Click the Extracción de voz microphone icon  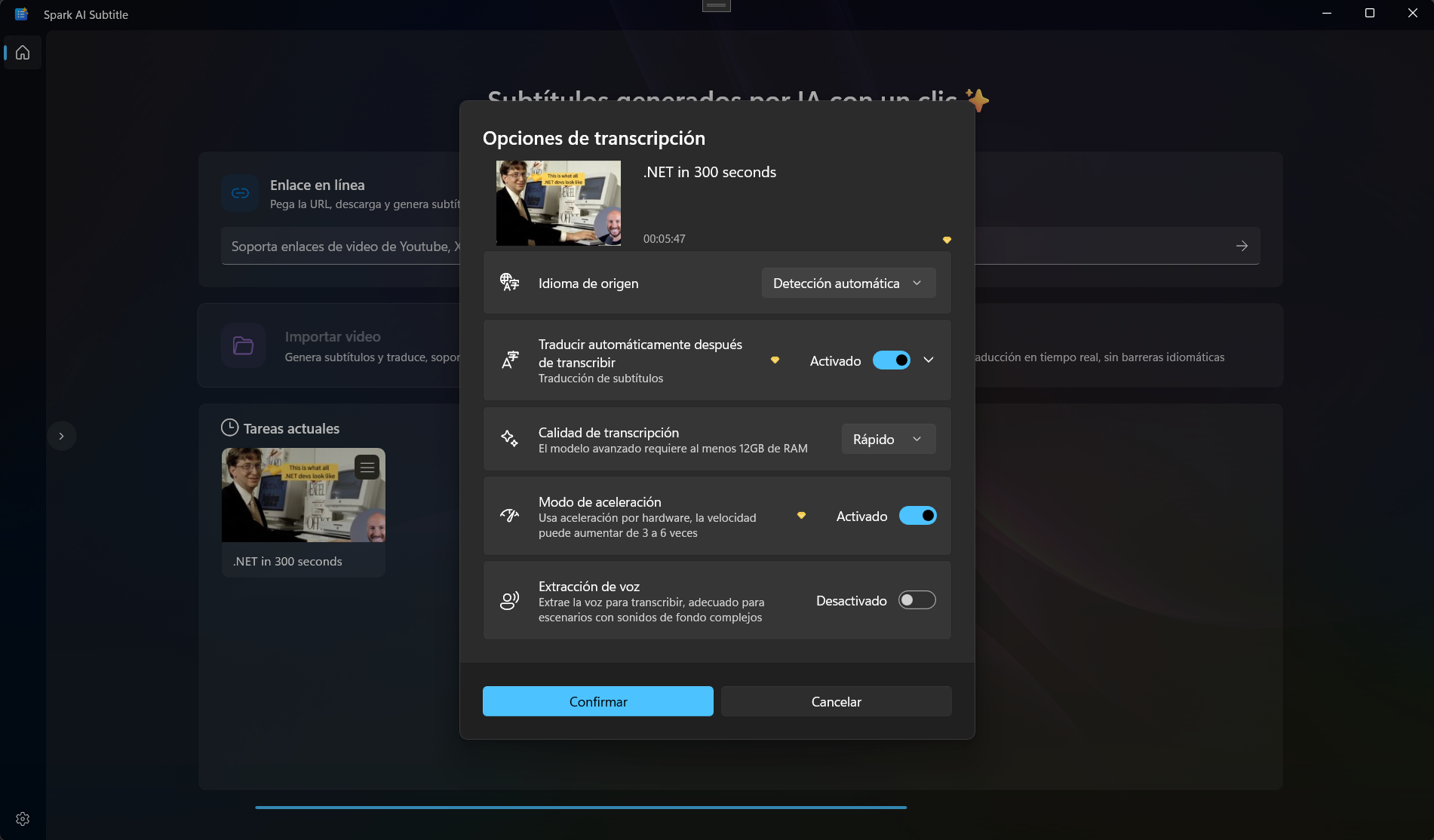(509, 599)
